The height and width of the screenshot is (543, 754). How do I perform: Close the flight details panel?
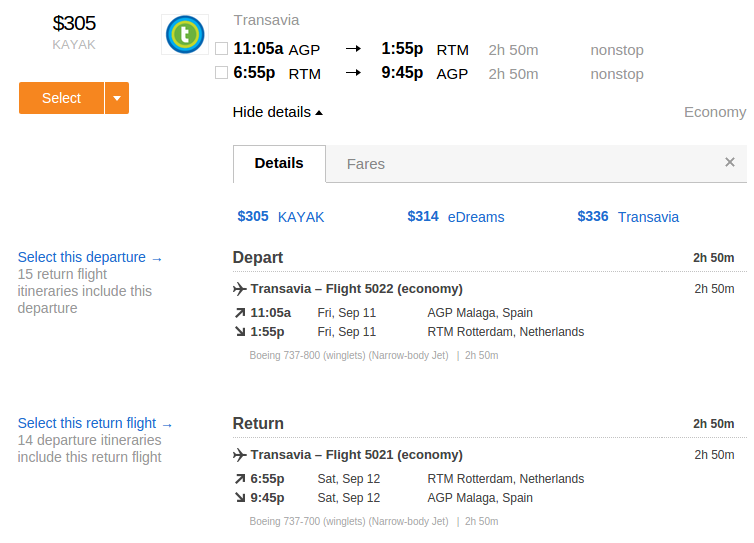pos(729,162)
